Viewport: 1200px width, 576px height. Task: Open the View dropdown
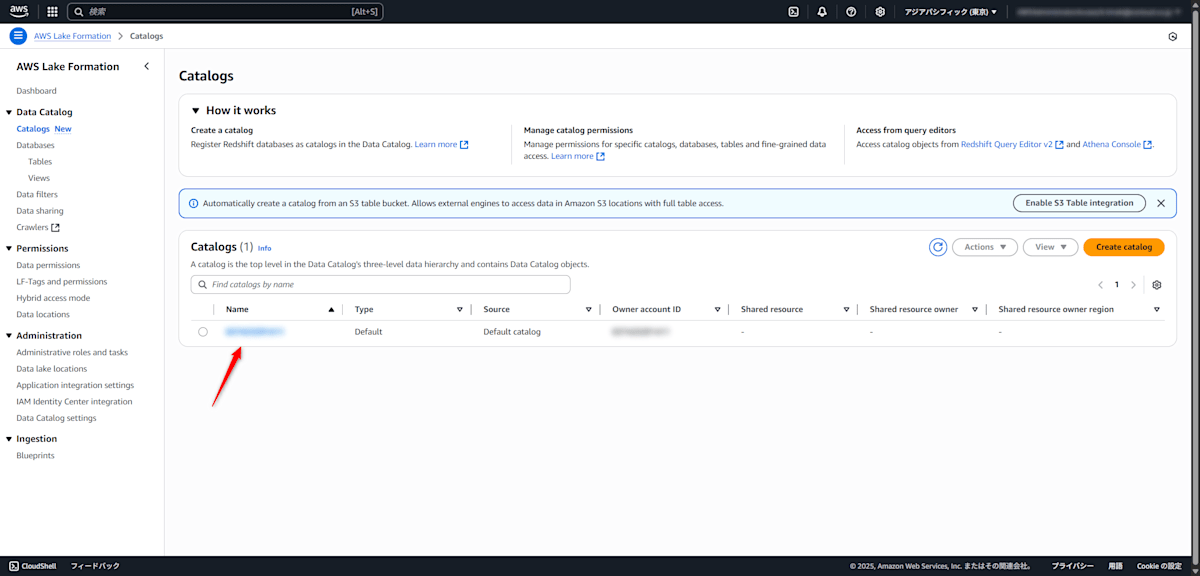1050,247
